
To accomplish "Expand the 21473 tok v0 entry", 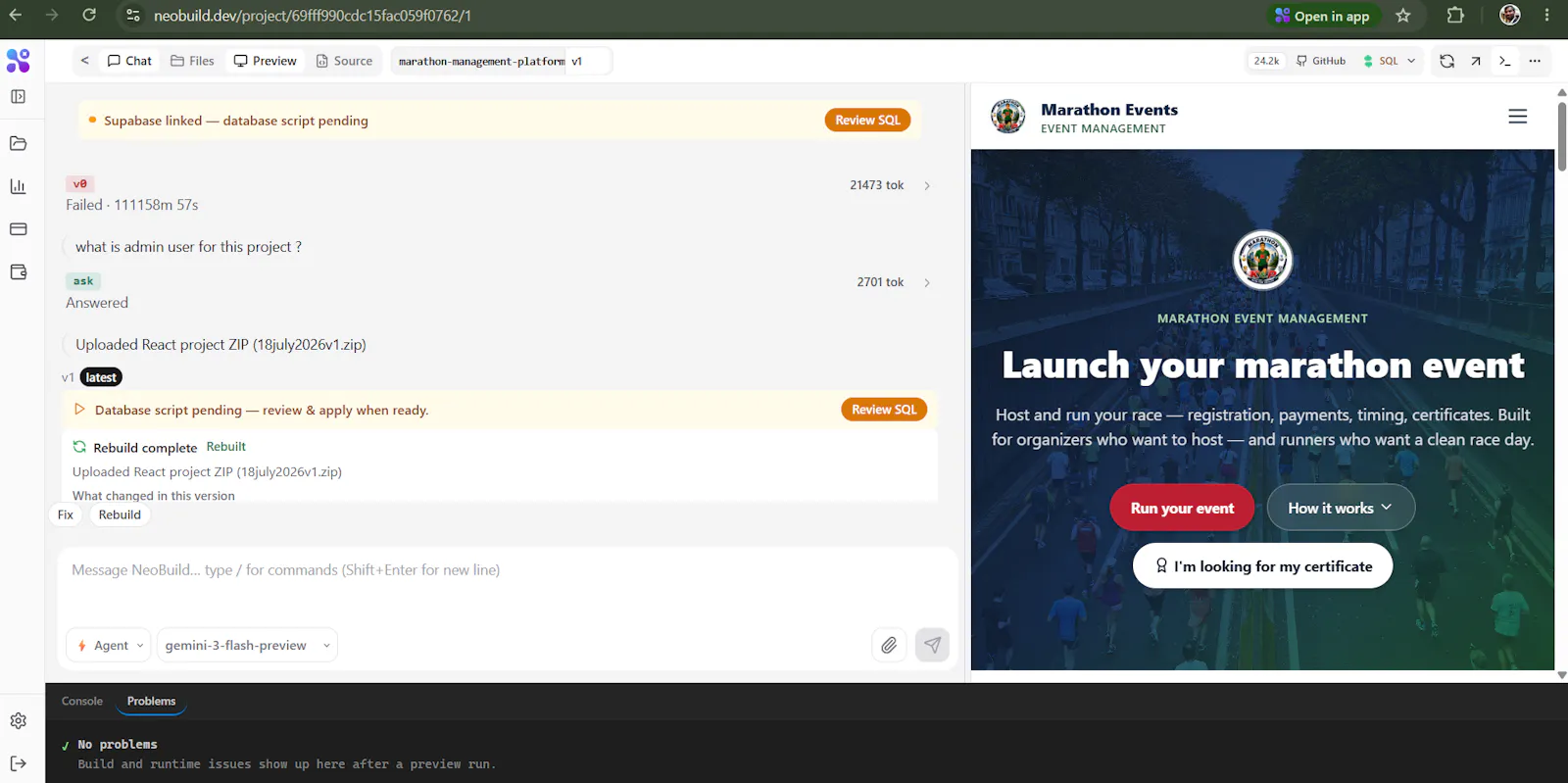I will point(927,185).
